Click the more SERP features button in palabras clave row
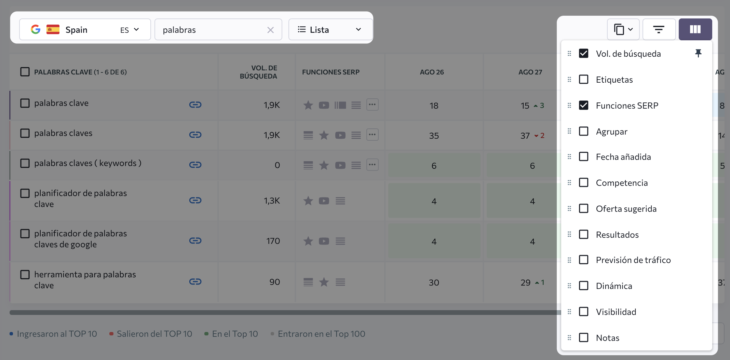Screen dimensions: 730x360 tap(372, 105)
